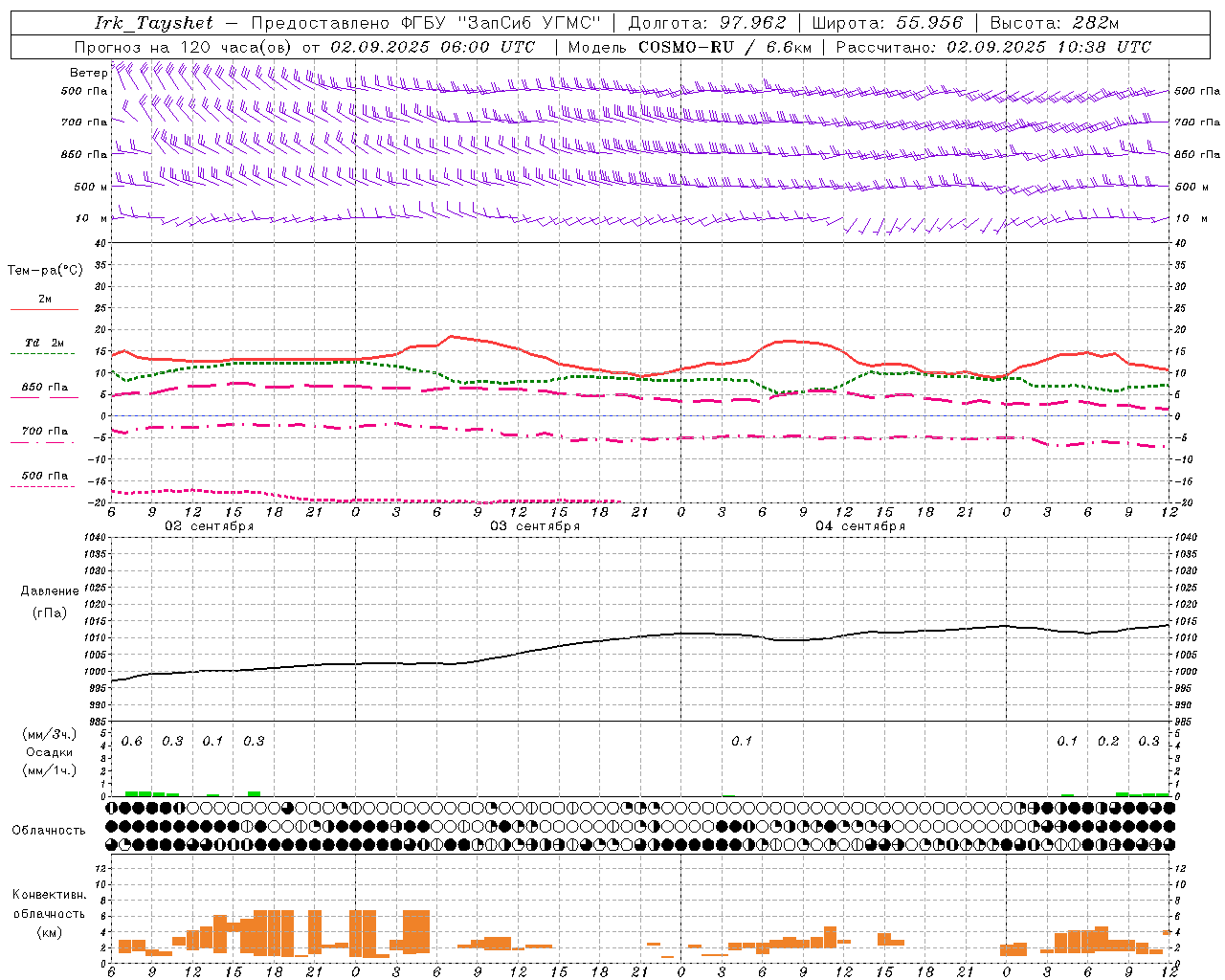1225x980 pixels.
Task: Click the 850 гПа temperature legend entry
Action: pyautogui.click(x=45, y=388)
